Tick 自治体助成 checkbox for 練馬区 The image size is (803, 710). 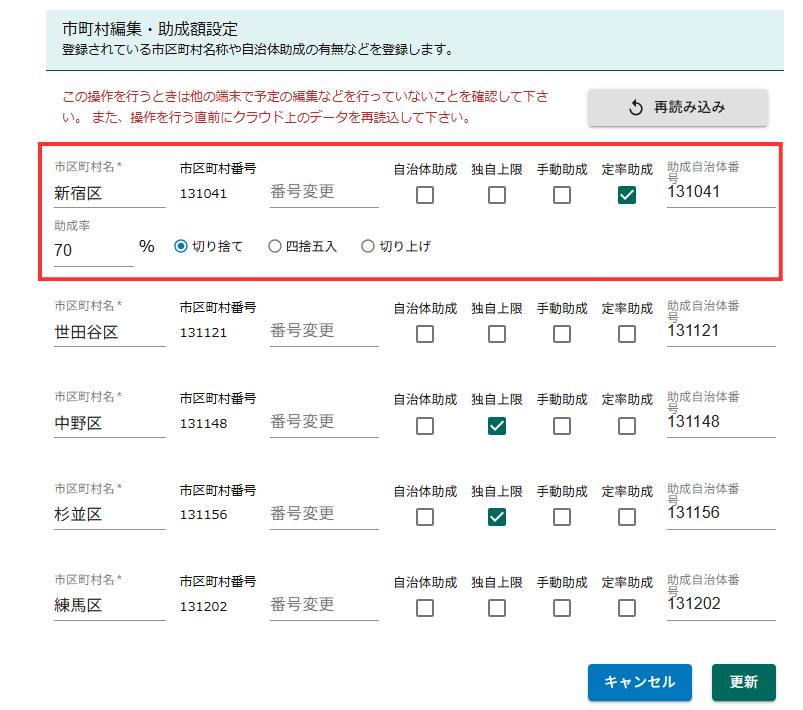coord(425,608)
